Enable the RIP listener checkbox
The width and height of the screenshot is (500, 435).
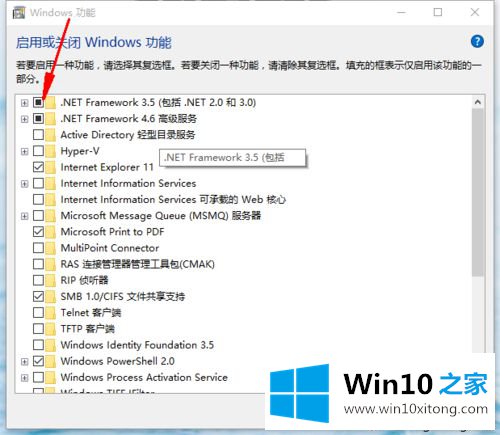pos(38,280)
